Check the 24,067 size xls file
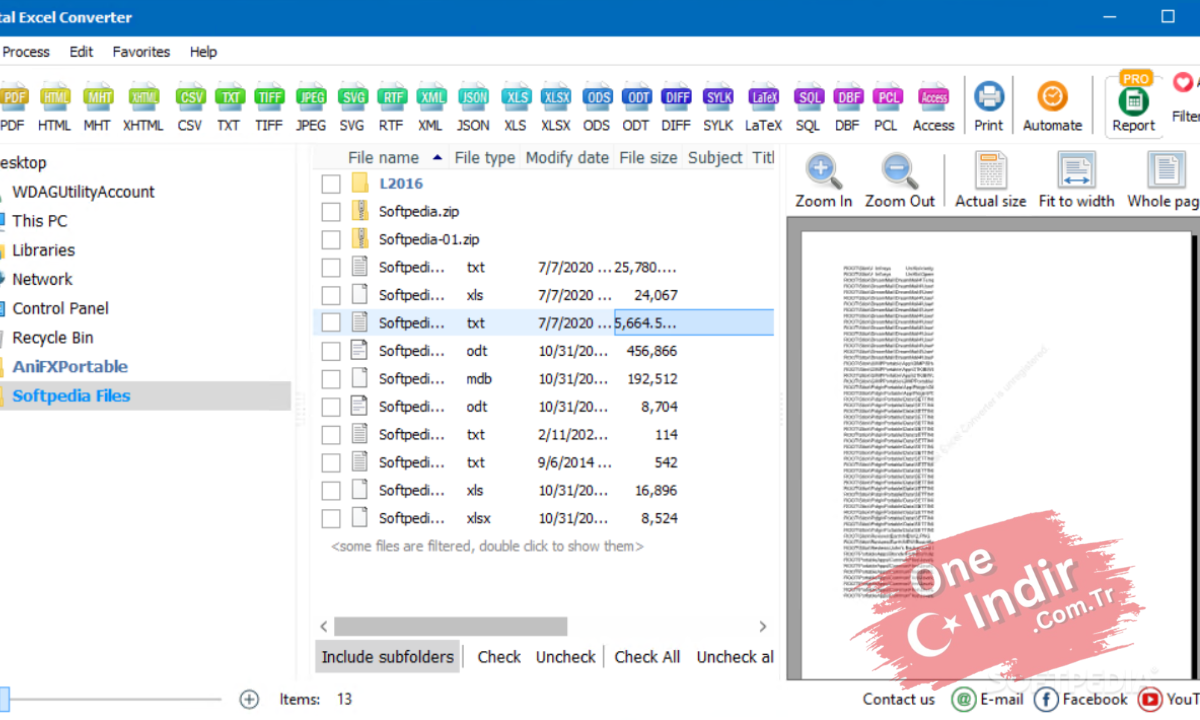This screenshot has height=720, width=1200. click(x=331, y=296)
